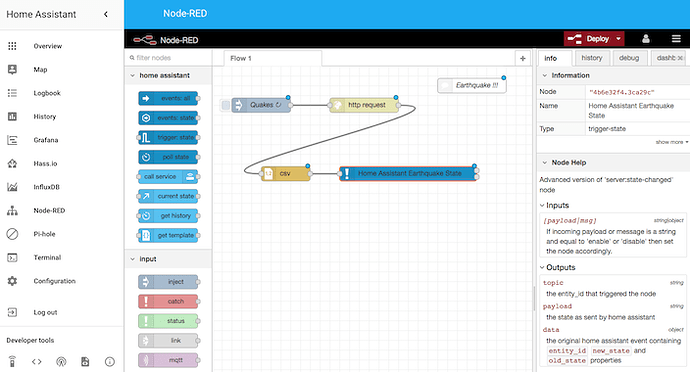This screenshot has width=690, height=372.
Task: Select the Hass.io sidebar icon
Action: pyautogui.click(x=12, y=163)
